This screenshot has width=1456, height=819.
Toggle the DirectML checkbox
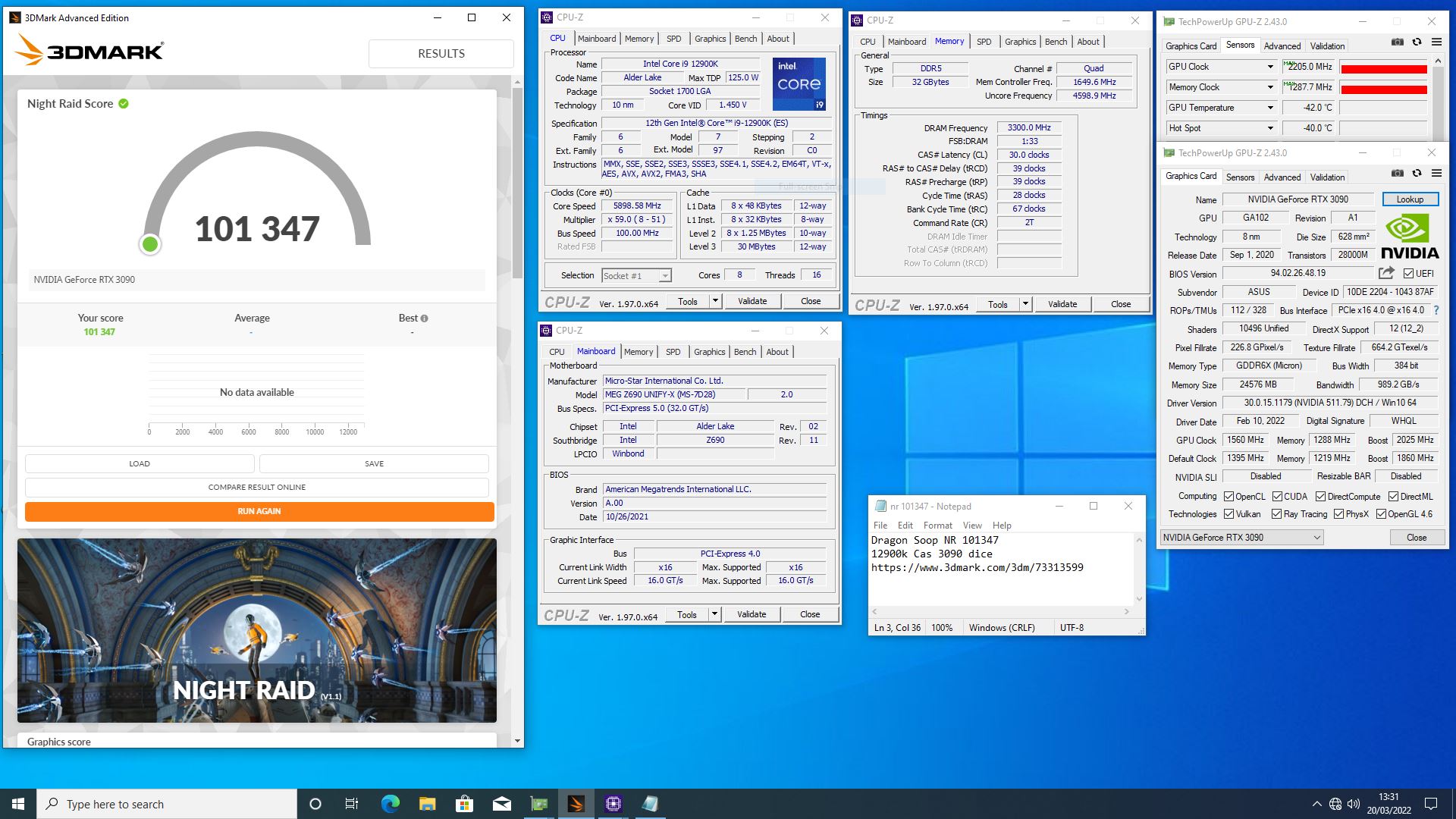click(x=1393, y=497)
